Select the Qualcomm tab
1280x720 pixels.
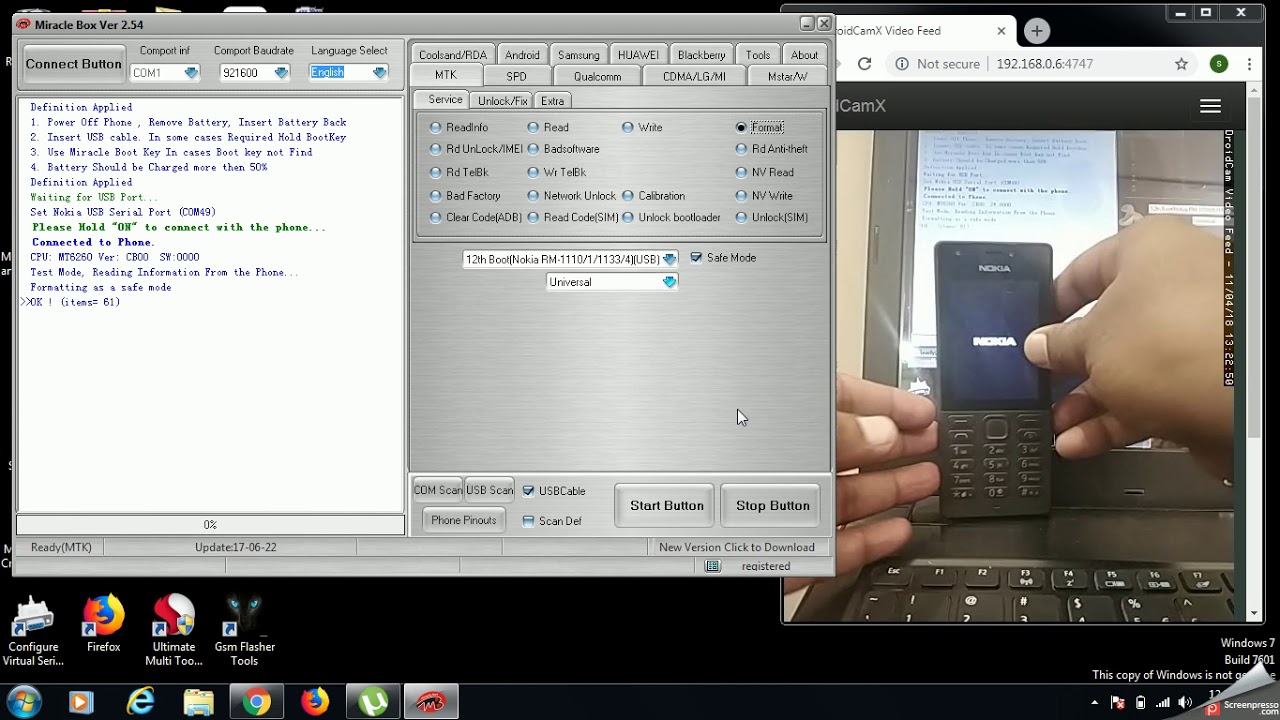pos(598,76)
